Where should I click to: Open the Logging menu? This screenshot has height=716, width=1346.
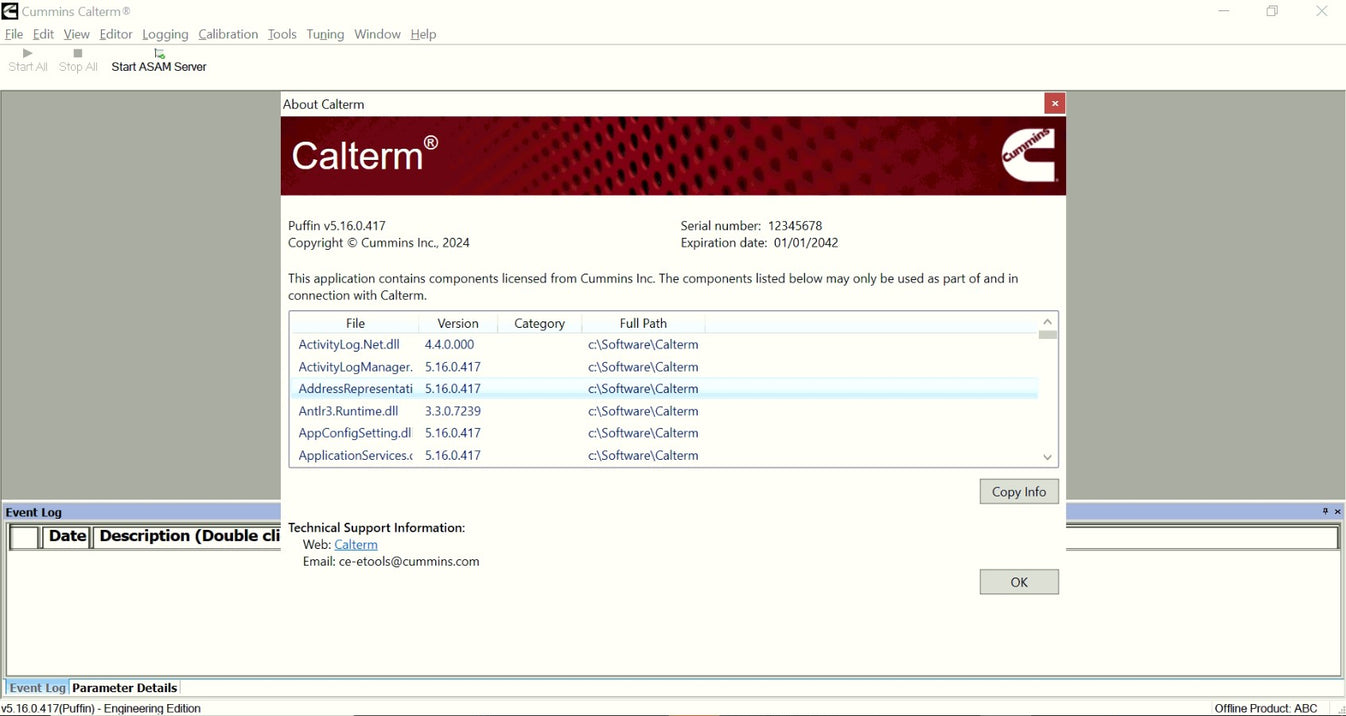165,34
